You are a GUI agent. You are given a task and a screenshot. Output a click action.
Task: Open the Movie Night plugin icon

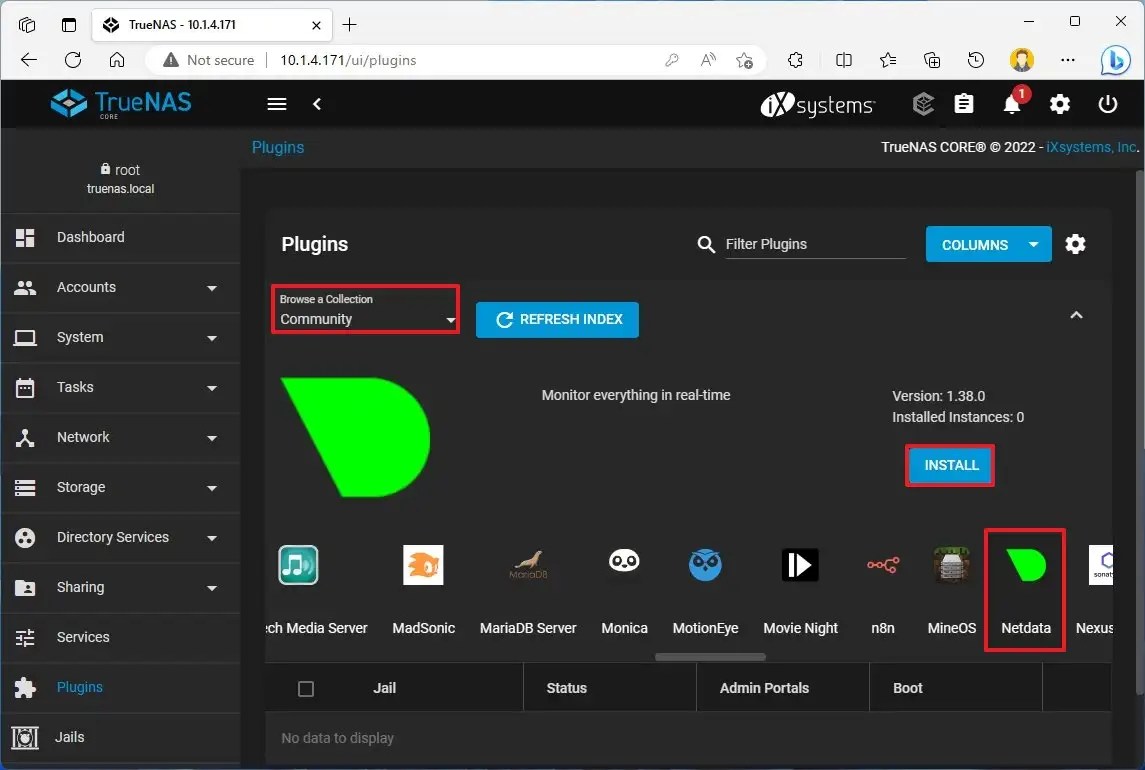[800, 565]
